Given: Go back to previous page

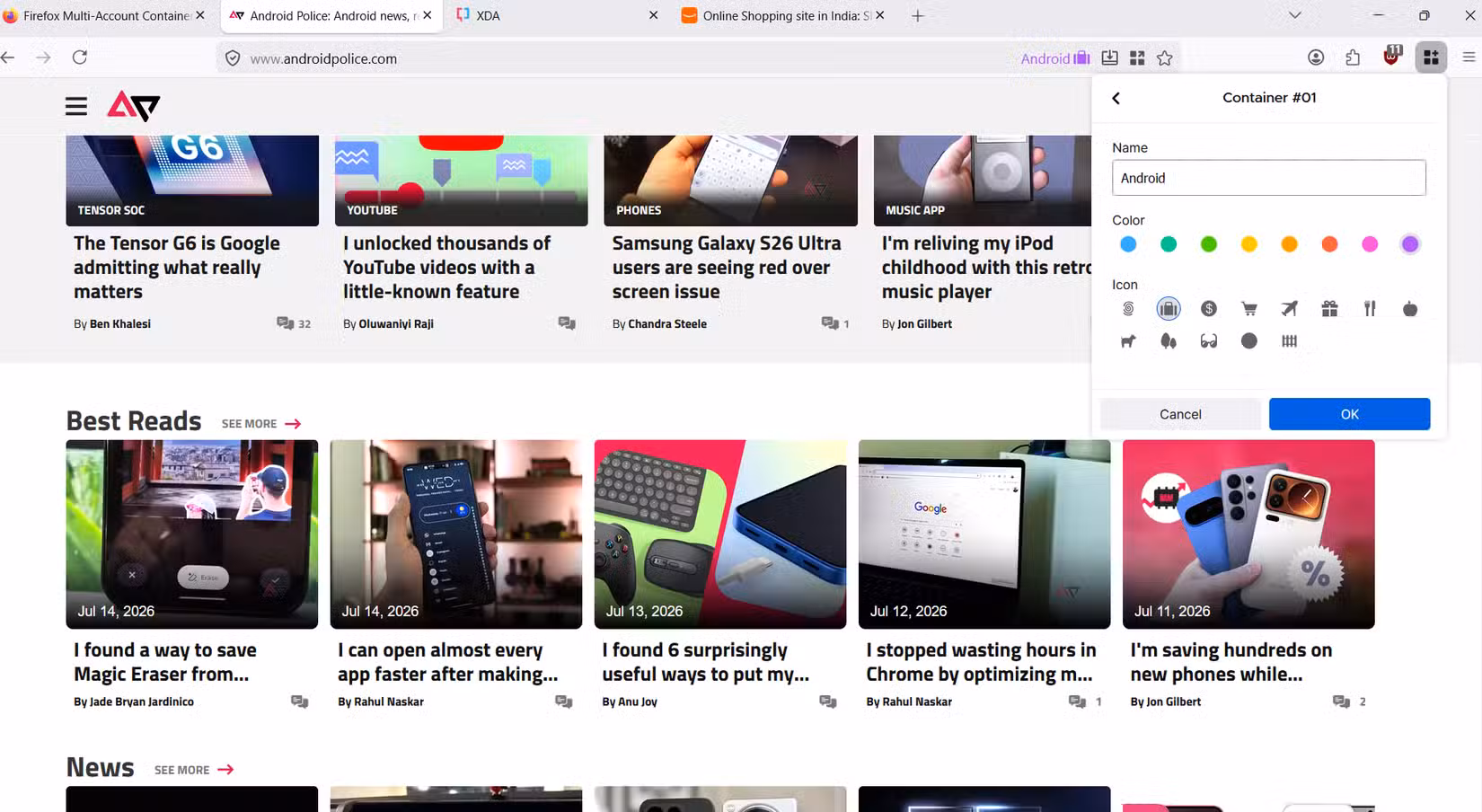Looking at the screenshot, I should [x=8, y=57].
